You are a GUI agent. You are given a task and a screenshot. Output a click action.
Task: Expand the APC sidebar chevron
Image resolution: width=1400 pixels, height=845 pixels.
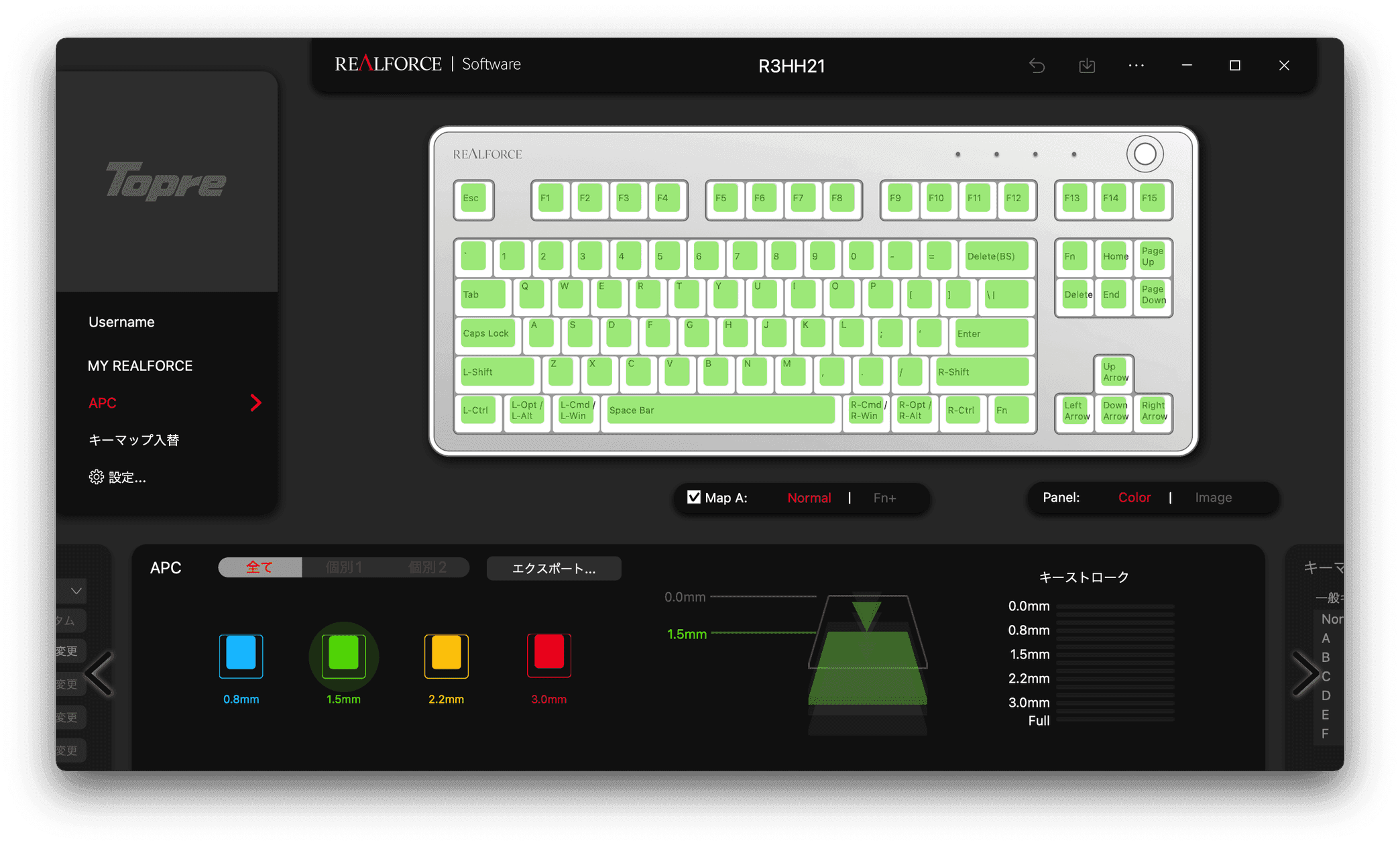(x=255, y=403)
